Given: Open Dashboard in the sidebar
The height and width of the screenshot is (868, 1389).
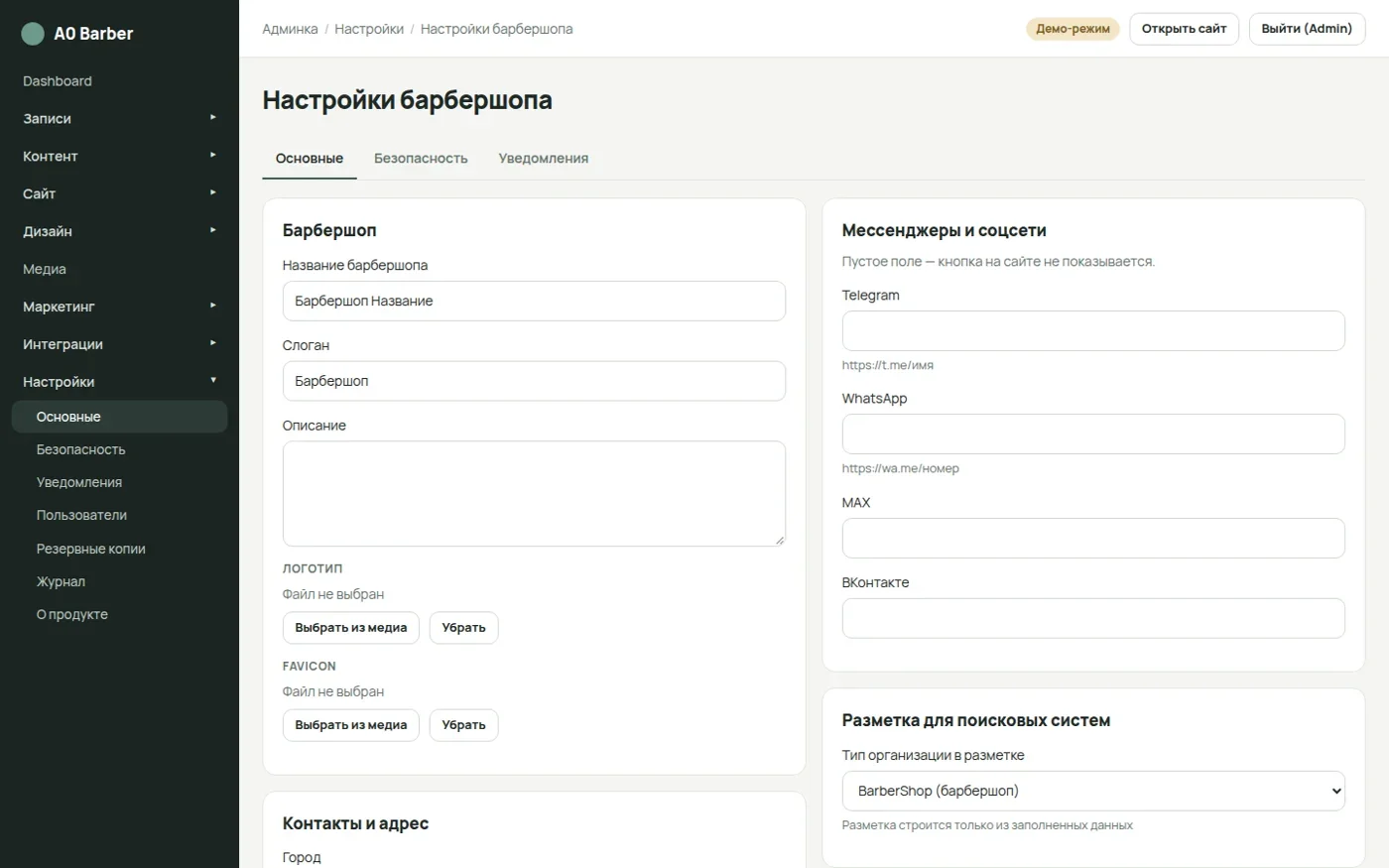Looking at the screenshot, I should [119, 81].
